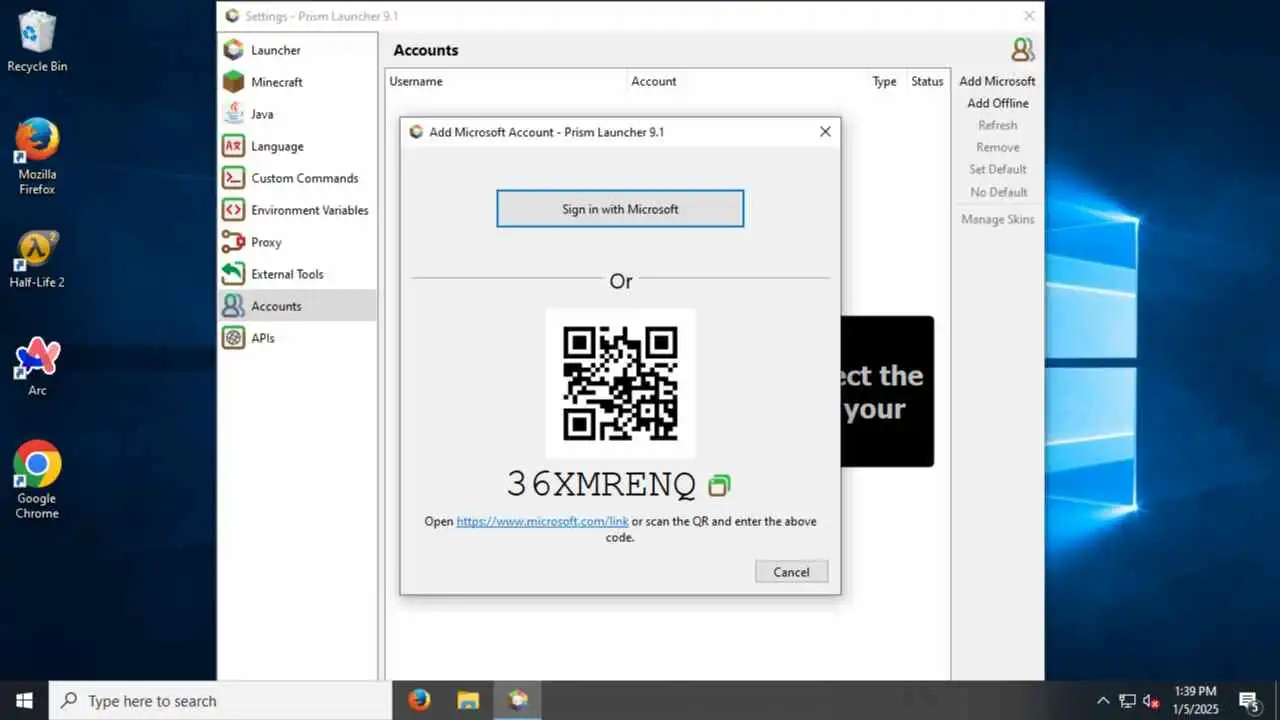Click the Accounts people icon in the sidebar
Image resolution: width=1280 pixels, height=720 pixels.
pos(233,306)
